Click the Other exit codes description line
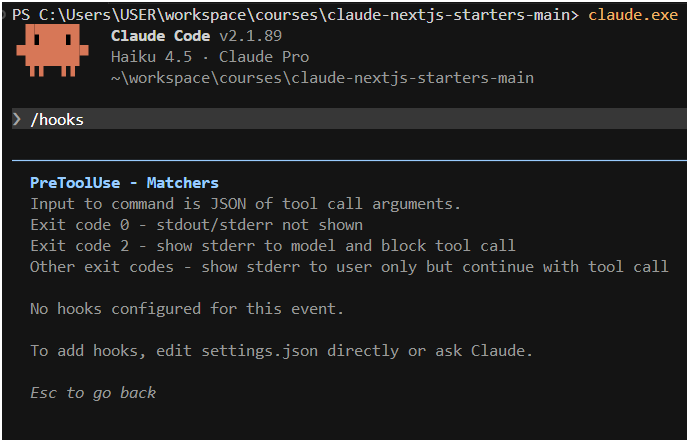 point(348,266)
